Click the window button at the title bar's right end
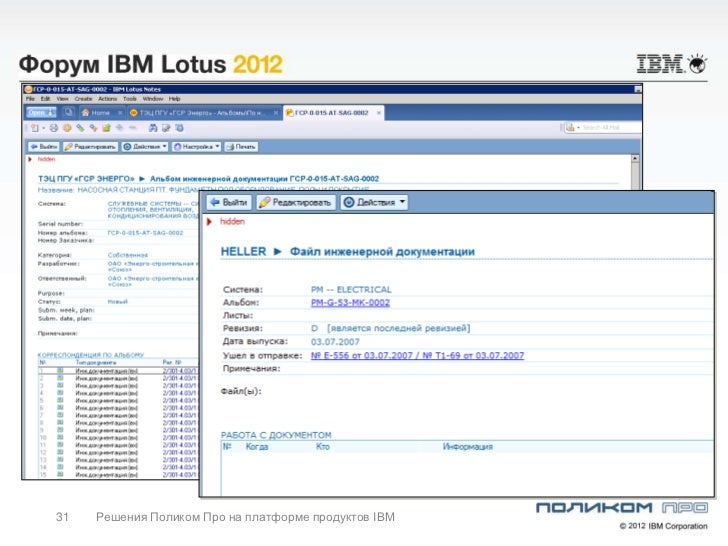Image resolution: width=728 pixels, height=546 pixels. point(638,89)
